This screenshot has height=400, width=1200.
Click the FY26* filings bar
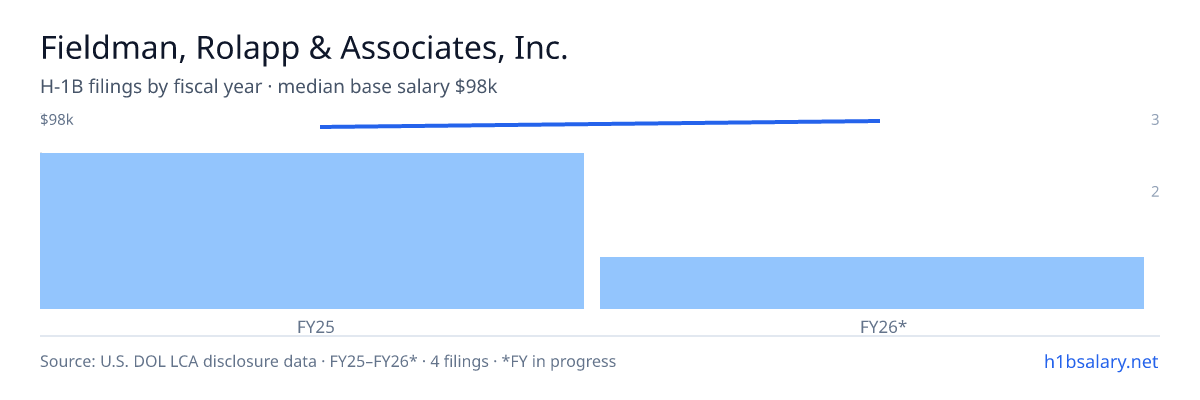[x=872, y=283]
